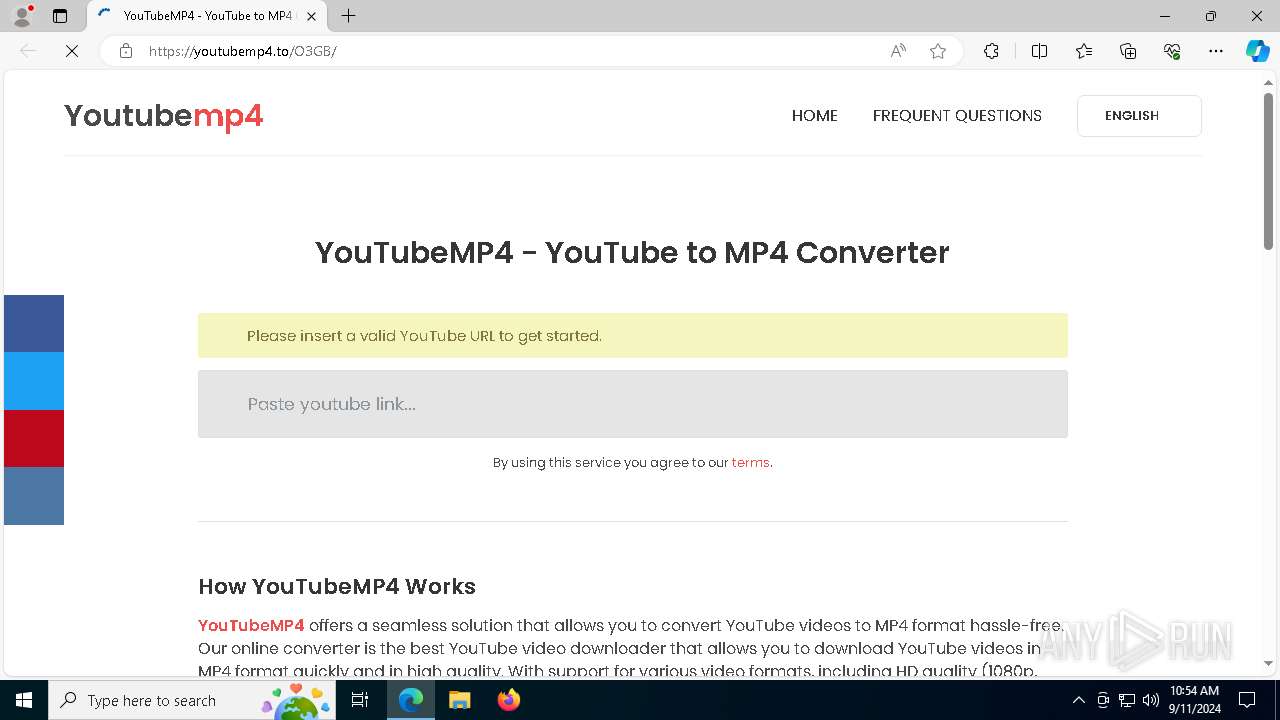1280x720 pixels.
Task: Open Collections in Edge toolbar
Action: [1128, 51]
